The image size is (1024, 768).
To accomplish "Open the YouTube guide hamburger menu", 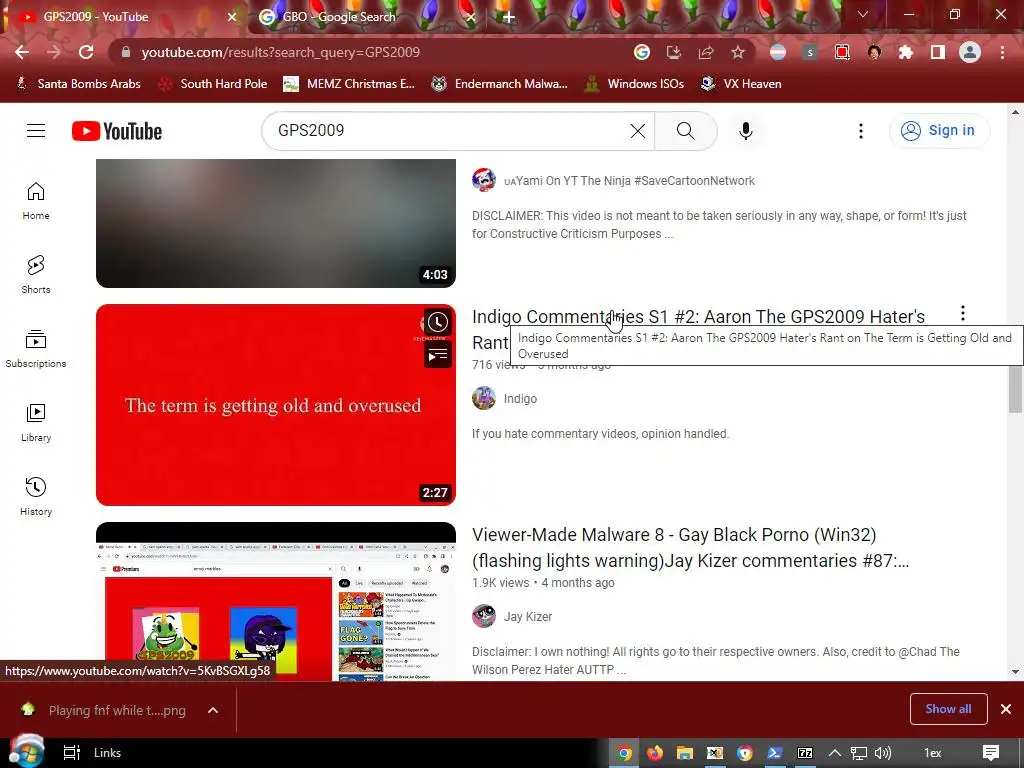I will tap(36, 131).
